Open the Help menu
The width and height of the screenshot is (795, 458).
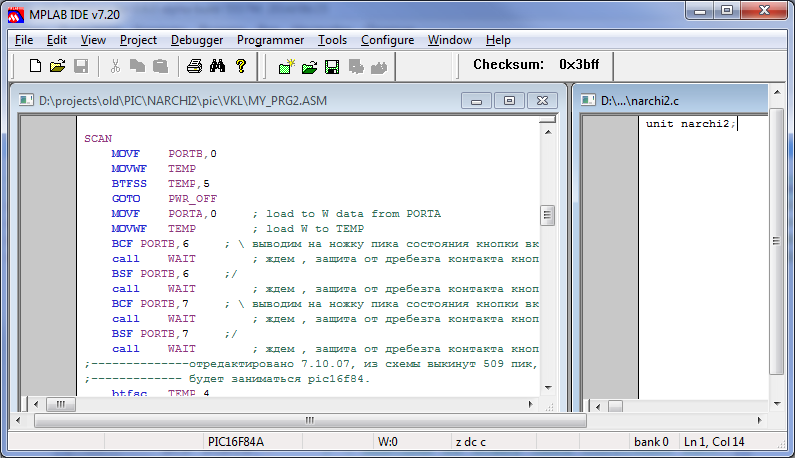point(498,40)
